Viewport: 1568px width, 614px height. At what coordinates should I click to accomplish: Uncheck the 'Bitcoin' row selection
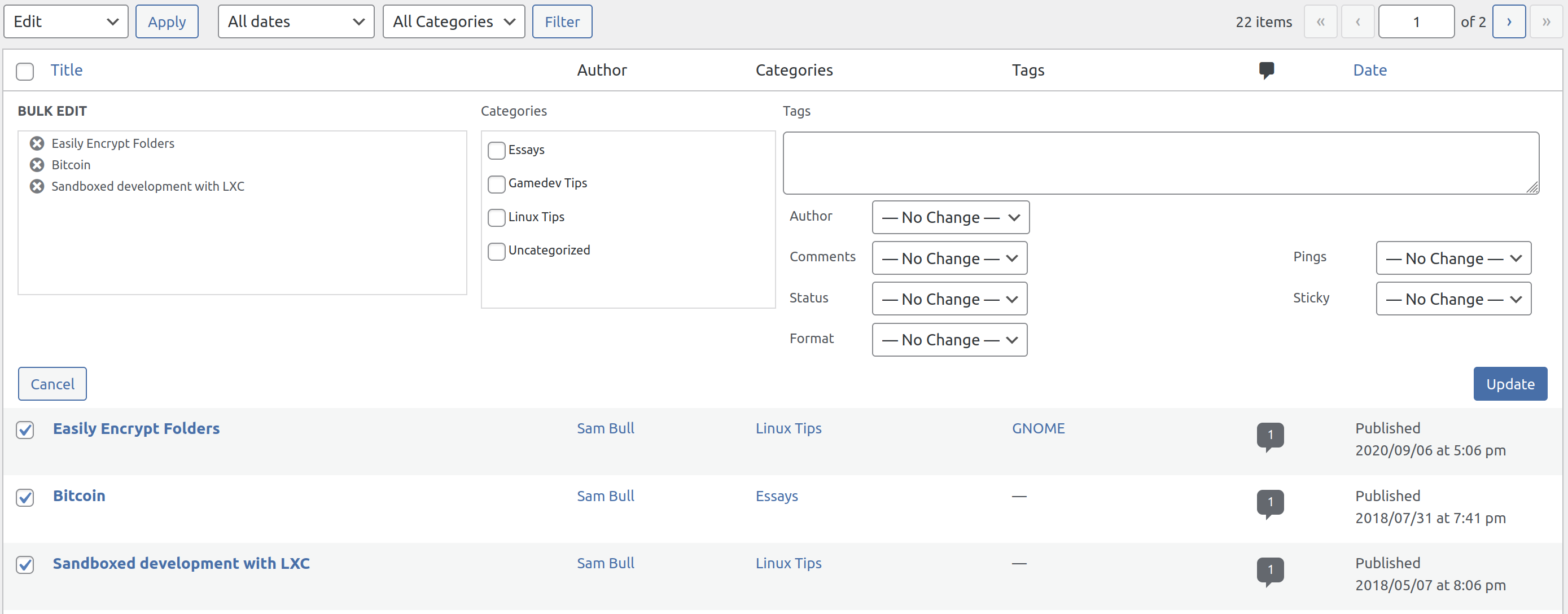pyautogui.click(x=25, y=498)
